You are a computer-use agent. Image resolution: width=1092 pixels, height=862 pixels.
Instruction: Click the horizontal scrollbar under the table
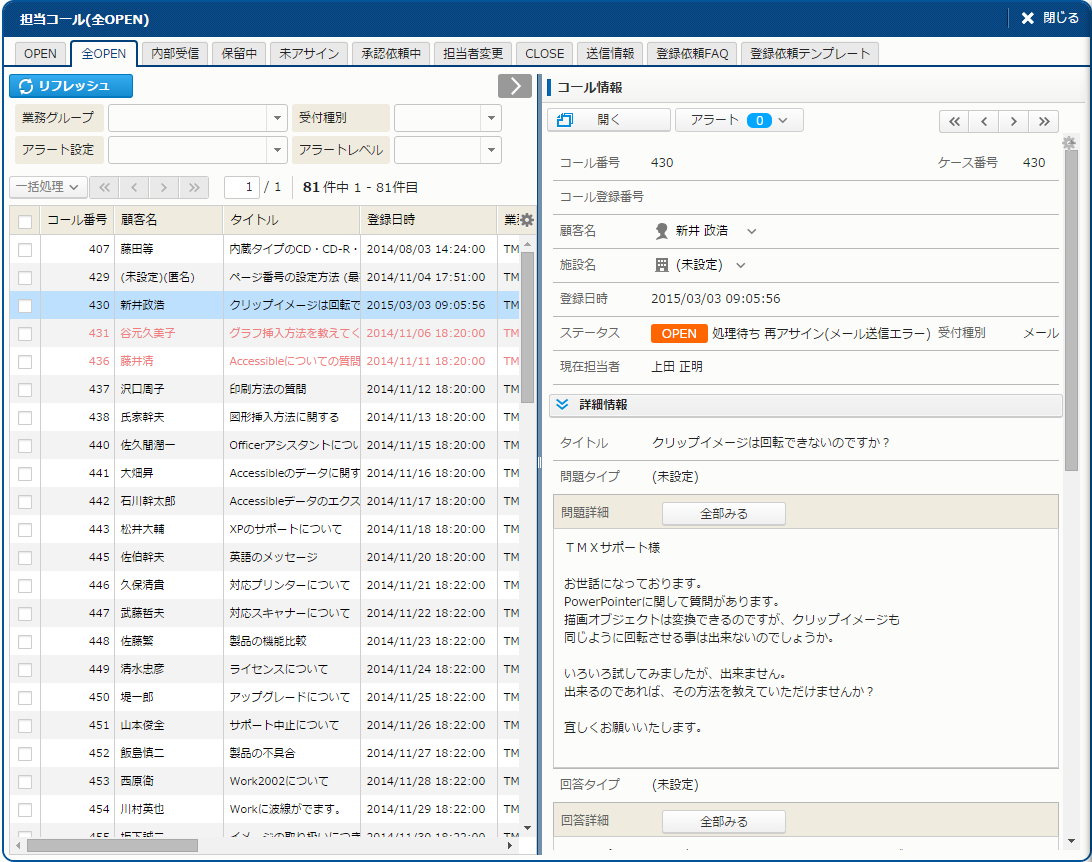[112, 845]
